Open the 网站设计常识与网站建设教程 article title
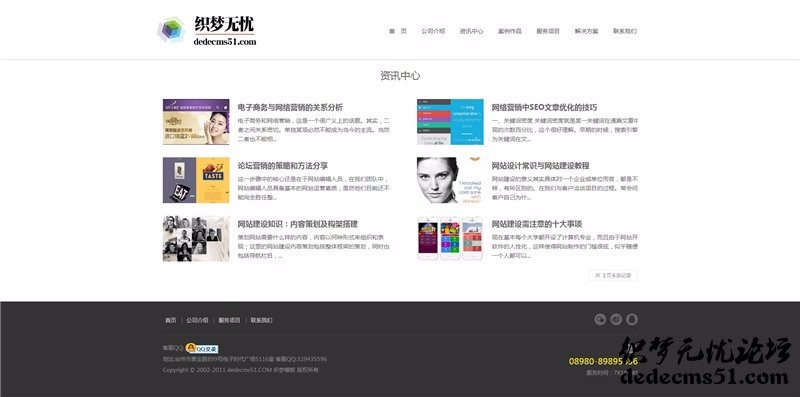Viewport: 800px width, 397px height. point(540,165)
